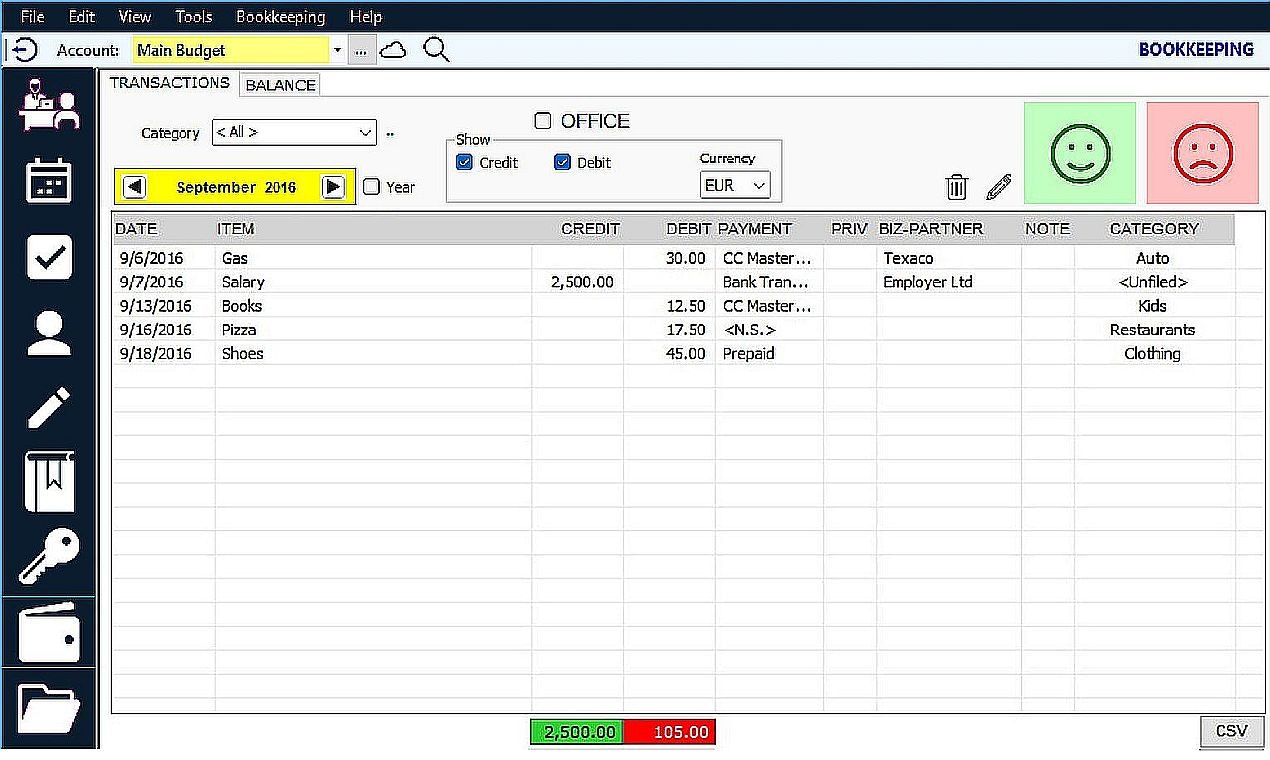Screen dimensions: 1270x760
Task: Click the ellipsis button beside Account
Action: pos(362,50)
